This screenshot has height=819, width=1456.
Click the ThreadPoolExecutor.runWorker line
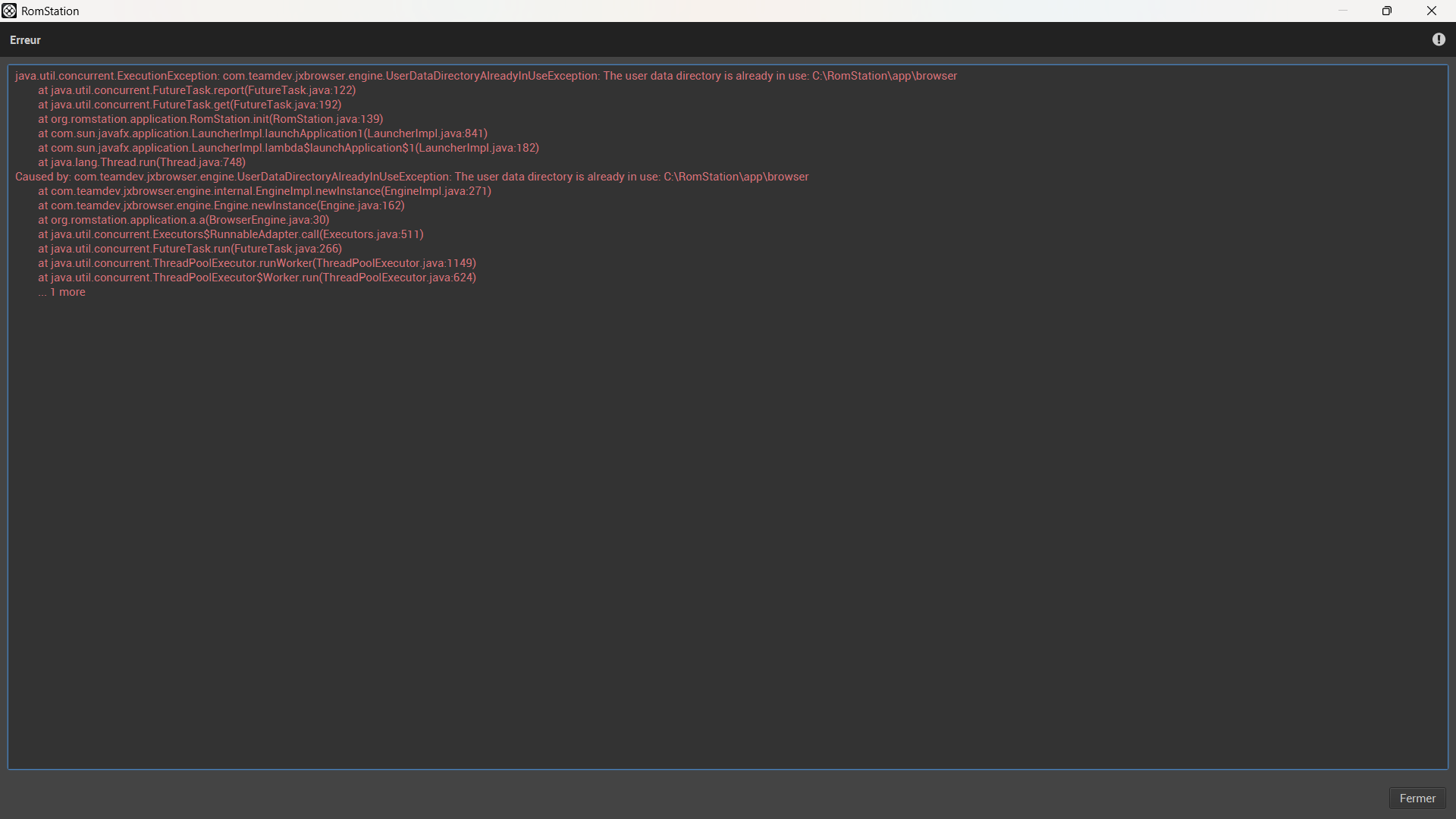[257, 263]
